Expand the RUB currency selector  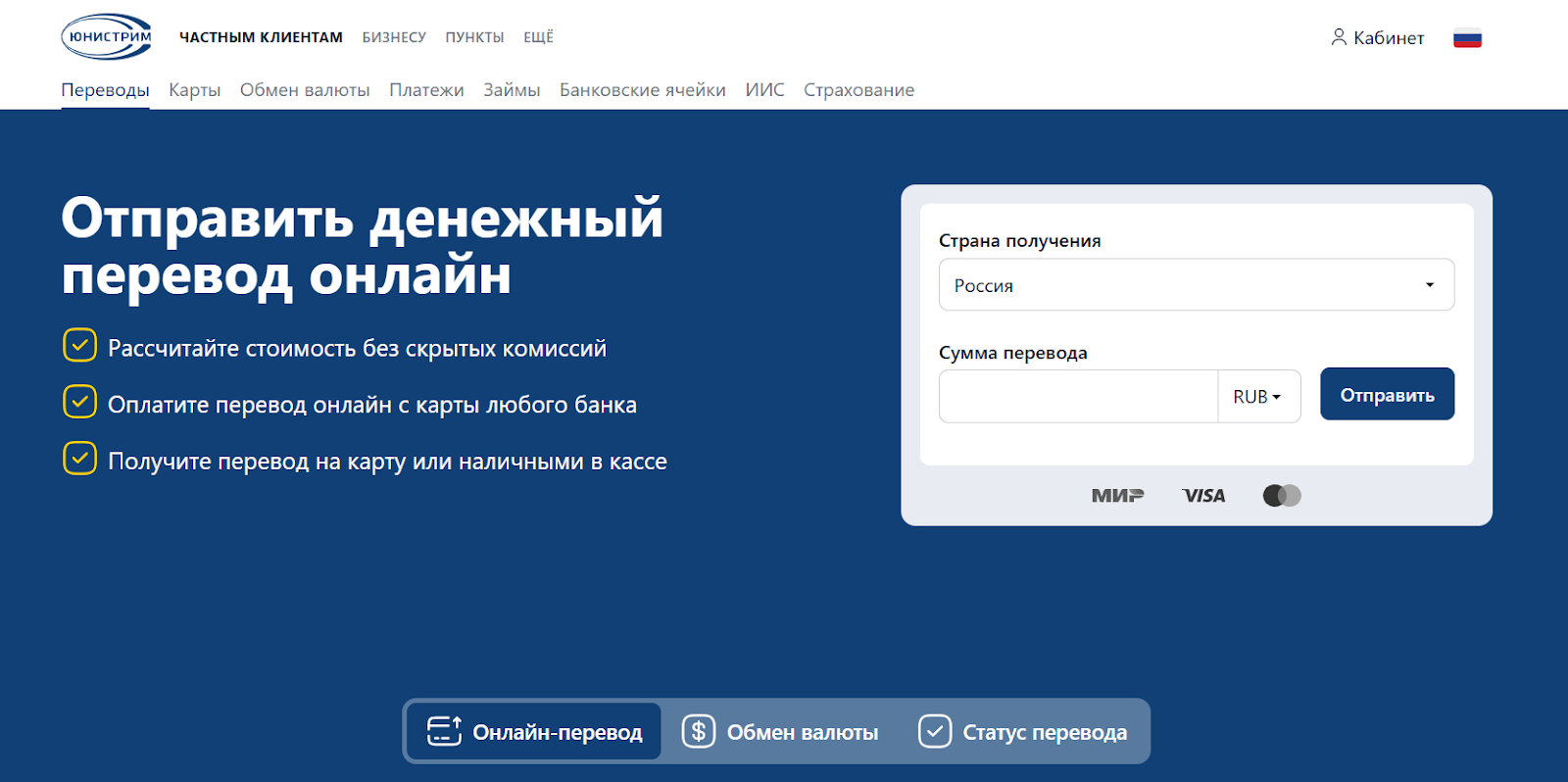click(1257, 397)
